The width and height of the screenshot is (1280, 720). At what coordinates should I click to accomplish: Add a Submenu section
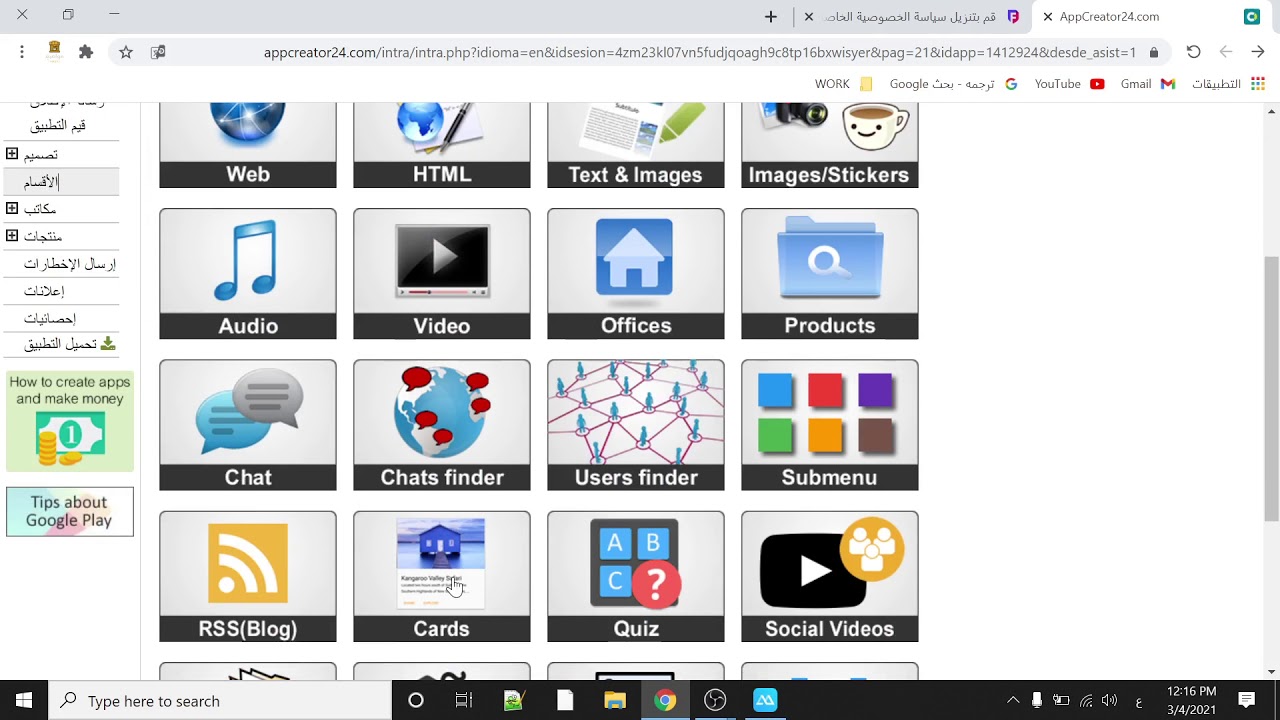830,425
